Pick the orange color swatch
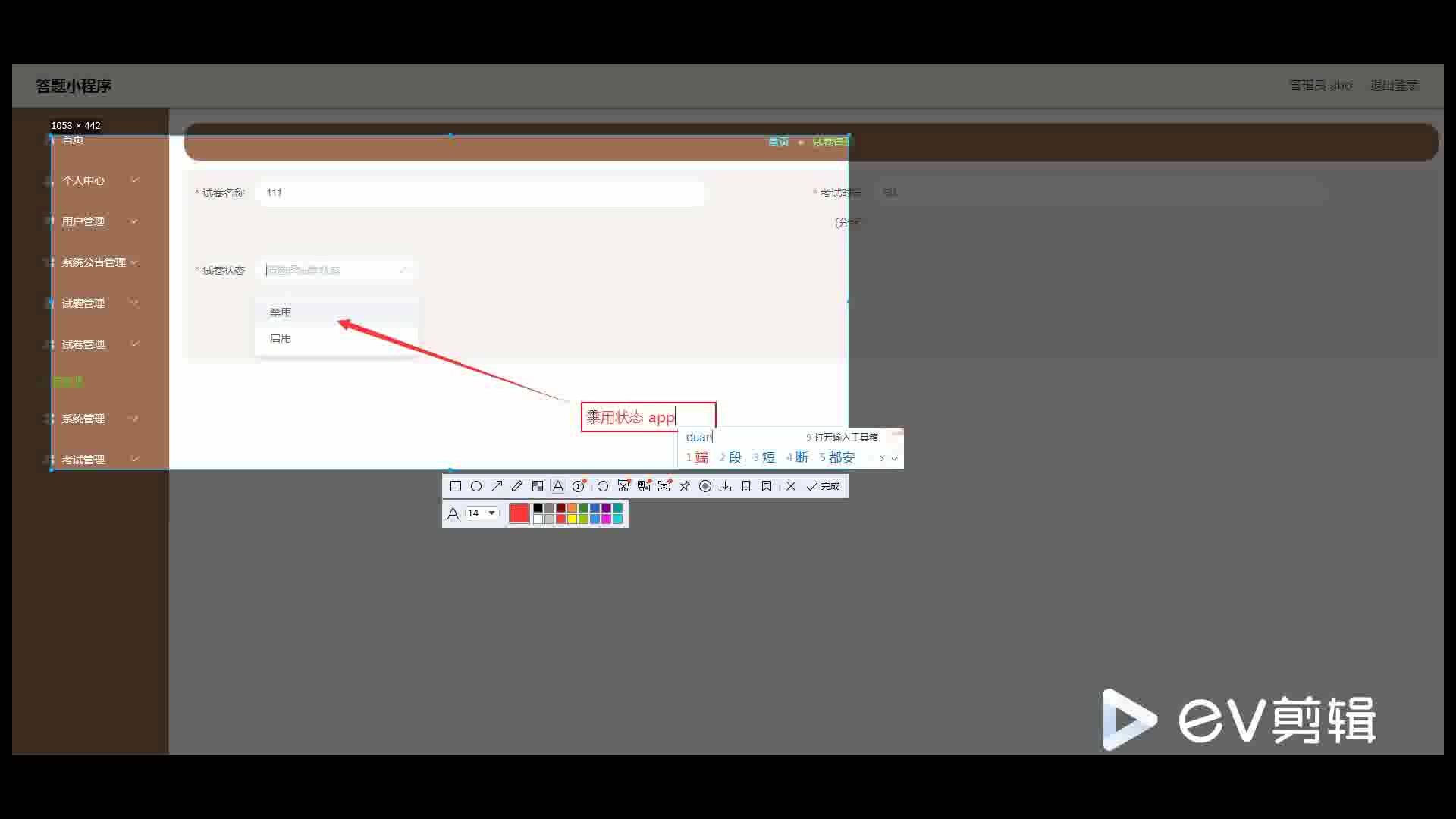The image size is (1456, 819). [x=572, y=508]
